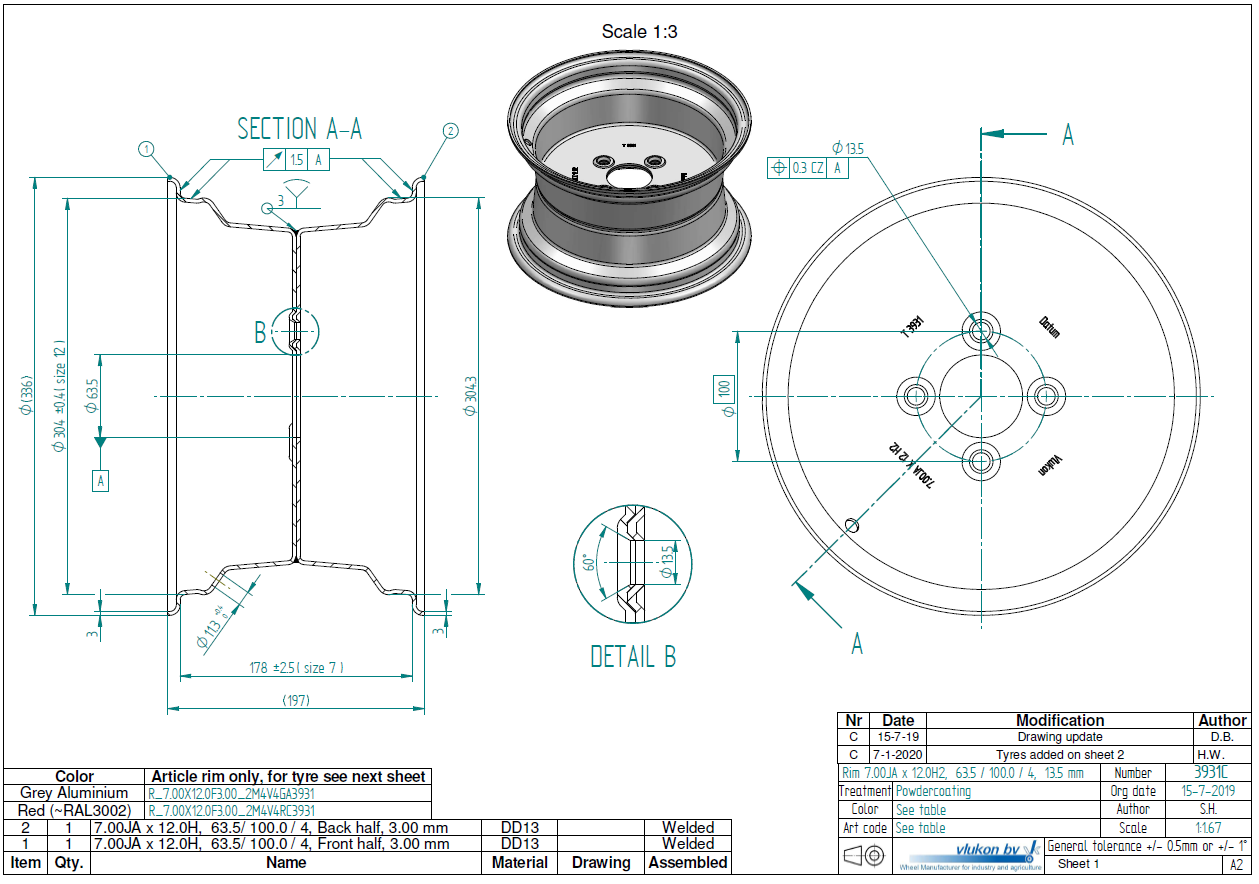Click the datum A box in section view
Image resolution: width=1259 pixels, height=884 pixels.
[100, 481]
